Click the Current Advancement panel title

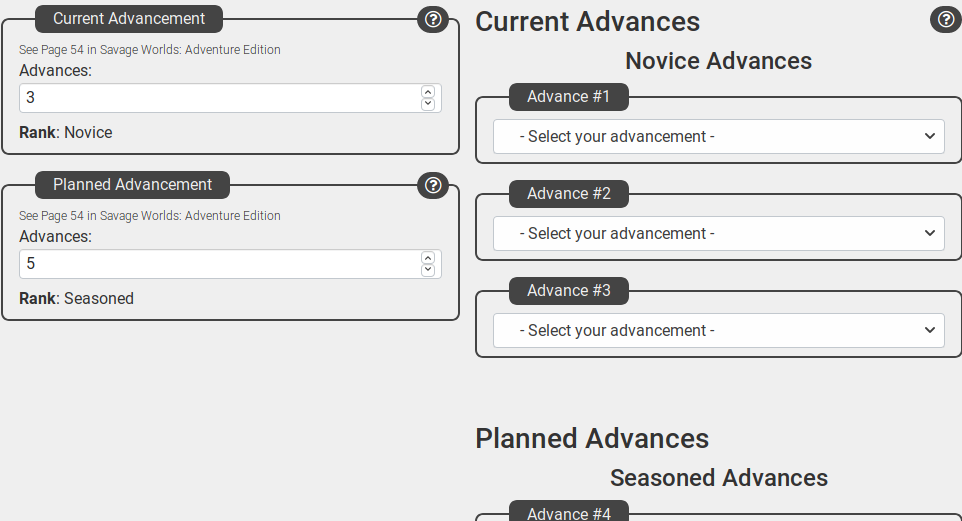click(x=129, y=19)
